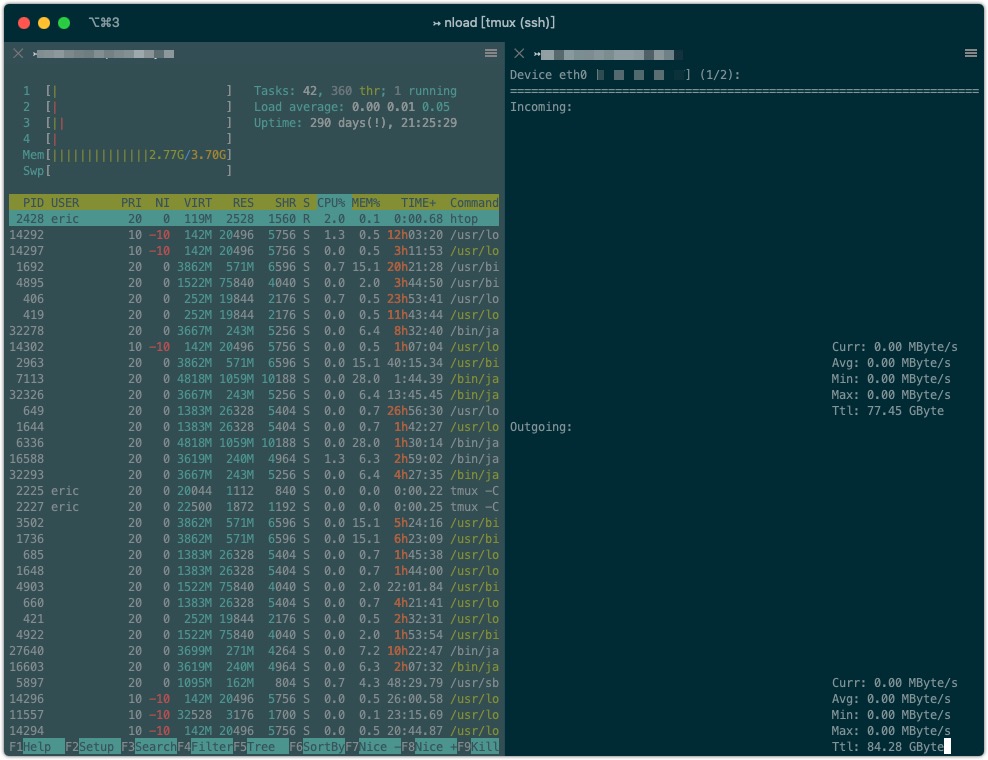Click the window title nload [tmux (ssh)]
988x760 pixels.
pyautogui.click(x=493, y=23)
